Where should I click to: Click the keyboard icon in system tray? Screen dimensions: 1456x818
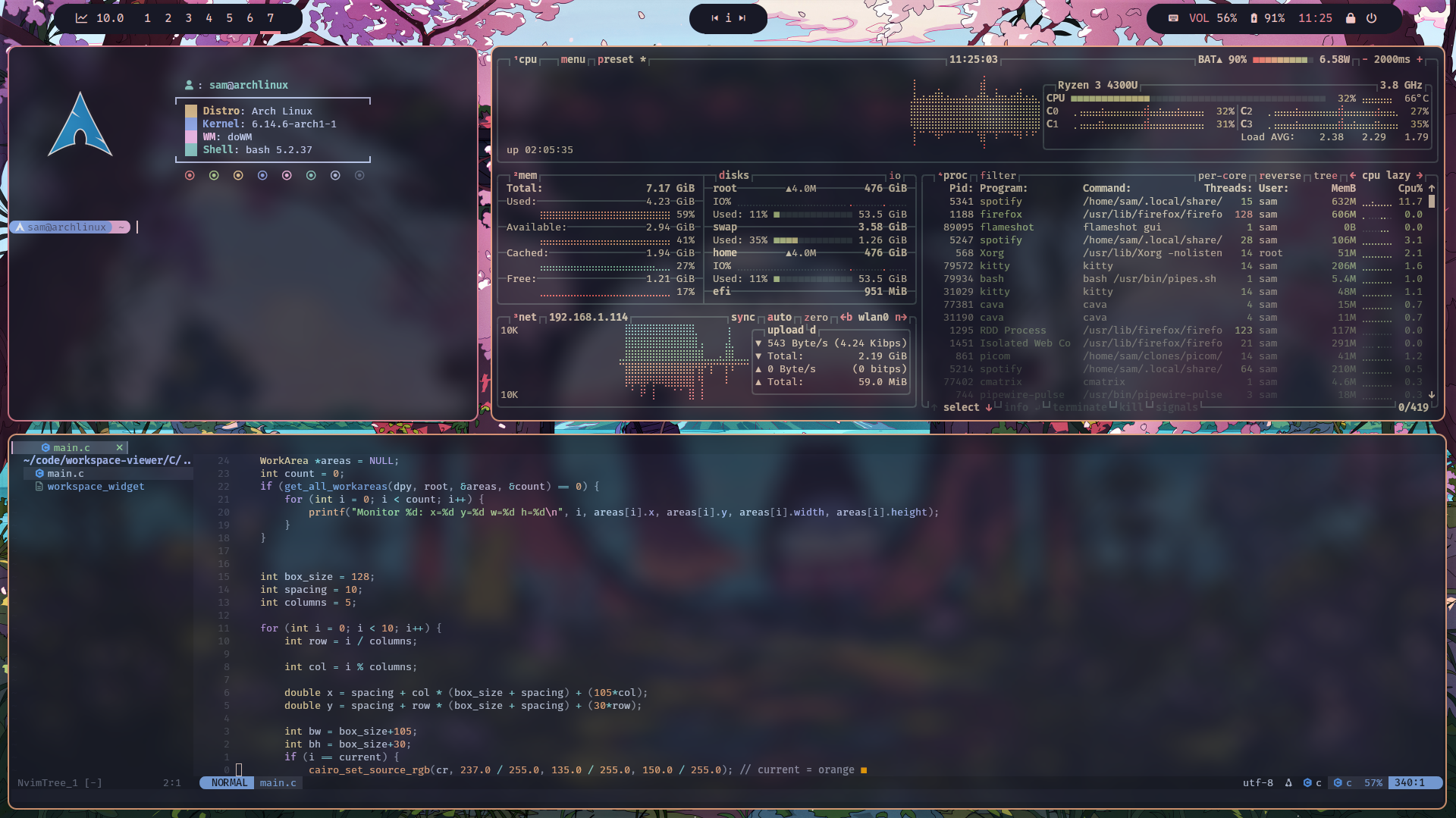[1173, 18]
